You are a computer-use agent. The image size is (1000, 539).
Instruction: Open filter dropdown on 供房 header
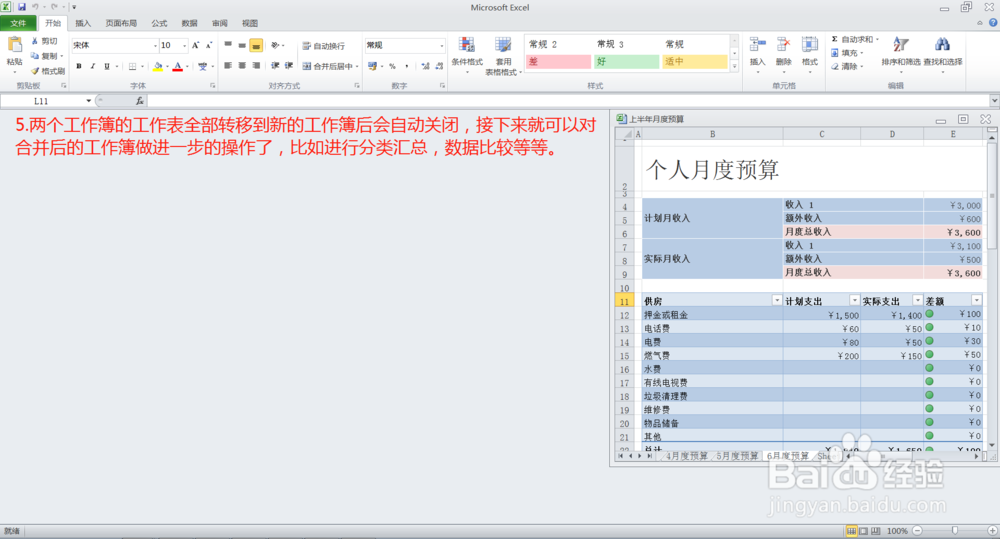[776, 300]
